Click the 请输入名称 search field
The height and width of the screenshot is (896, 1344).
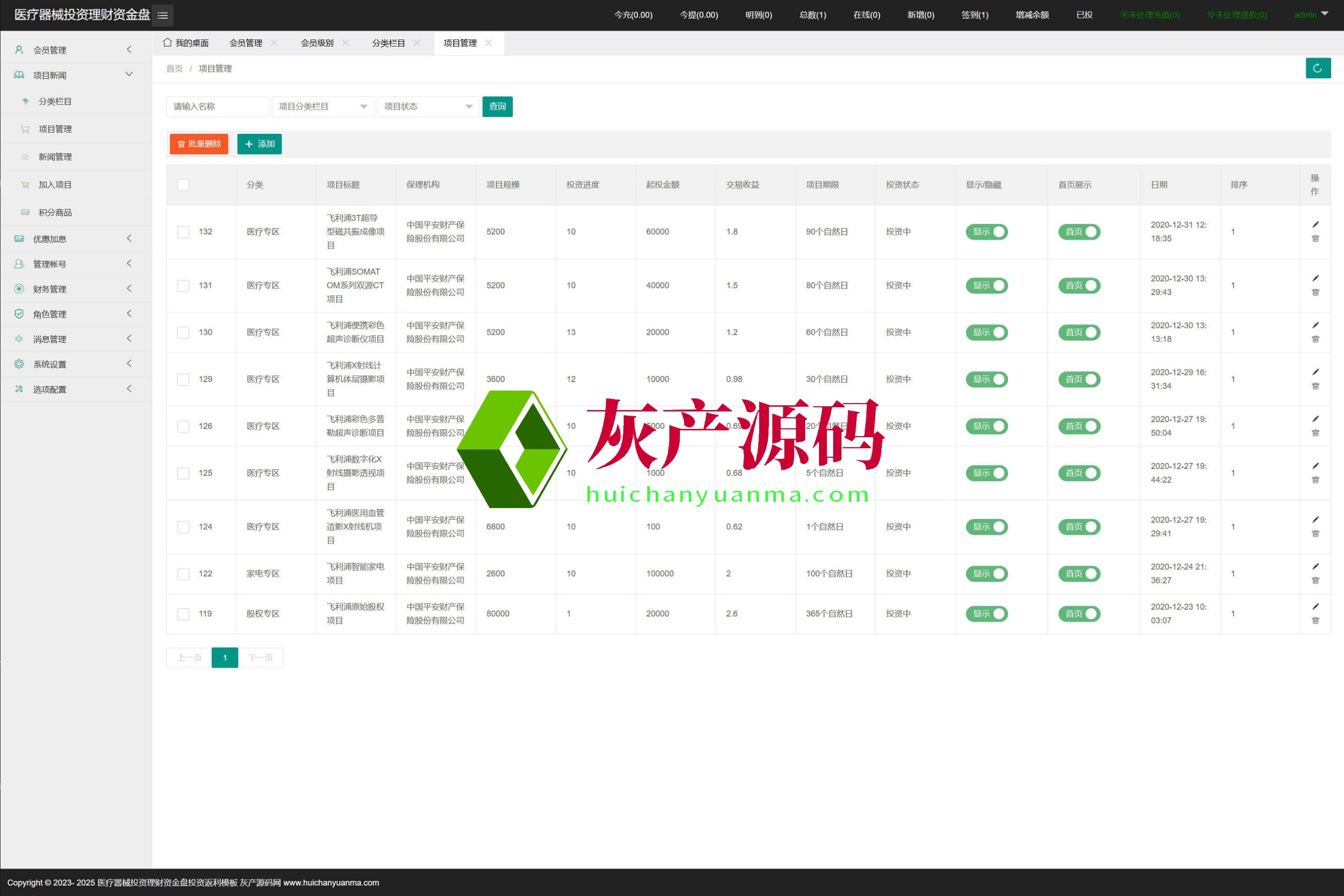click(x=217, y=107)
